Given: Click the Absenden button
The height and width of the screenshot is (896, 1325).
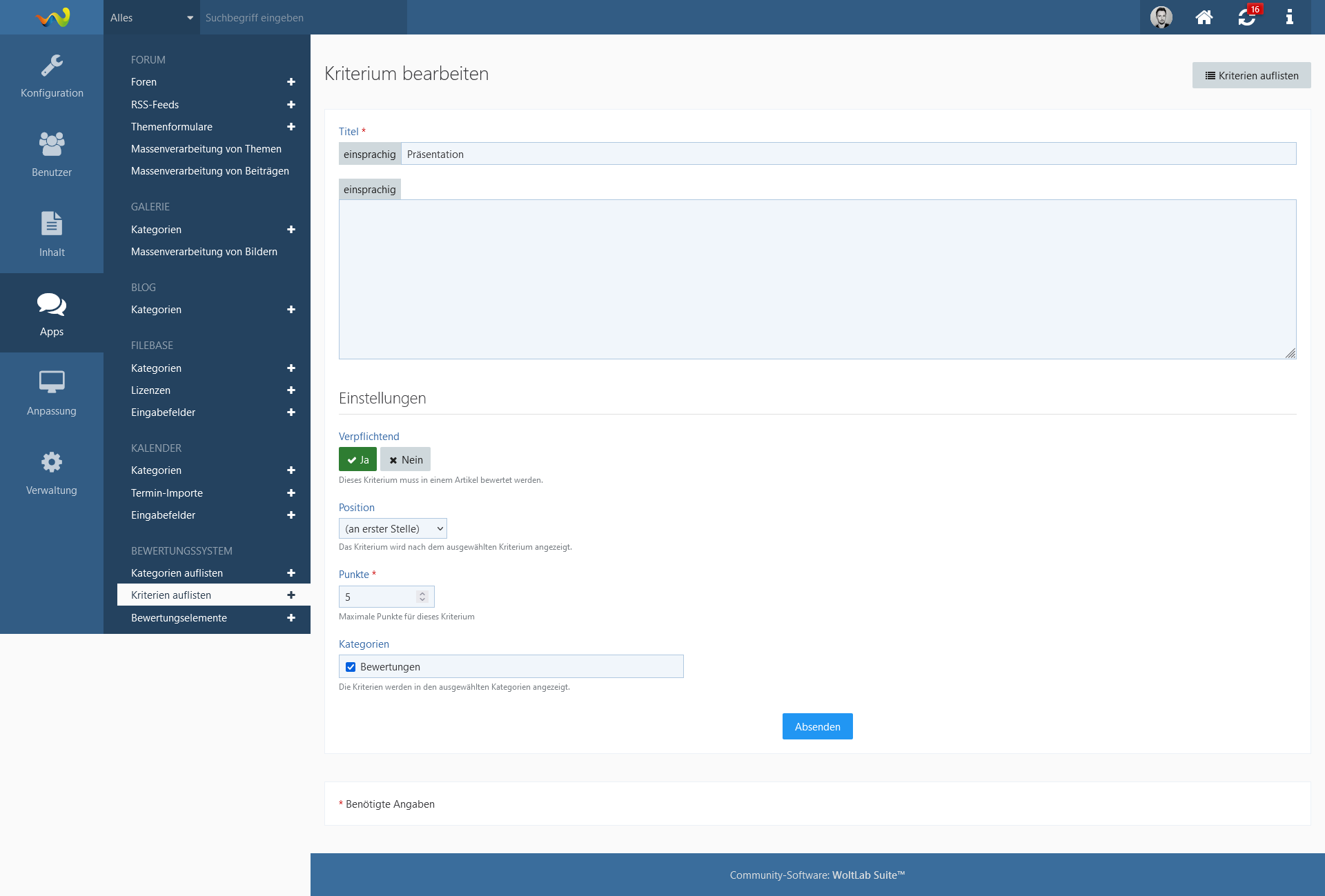Looking at the screenshot, I should pyautogui.click(x=817, y=726).
